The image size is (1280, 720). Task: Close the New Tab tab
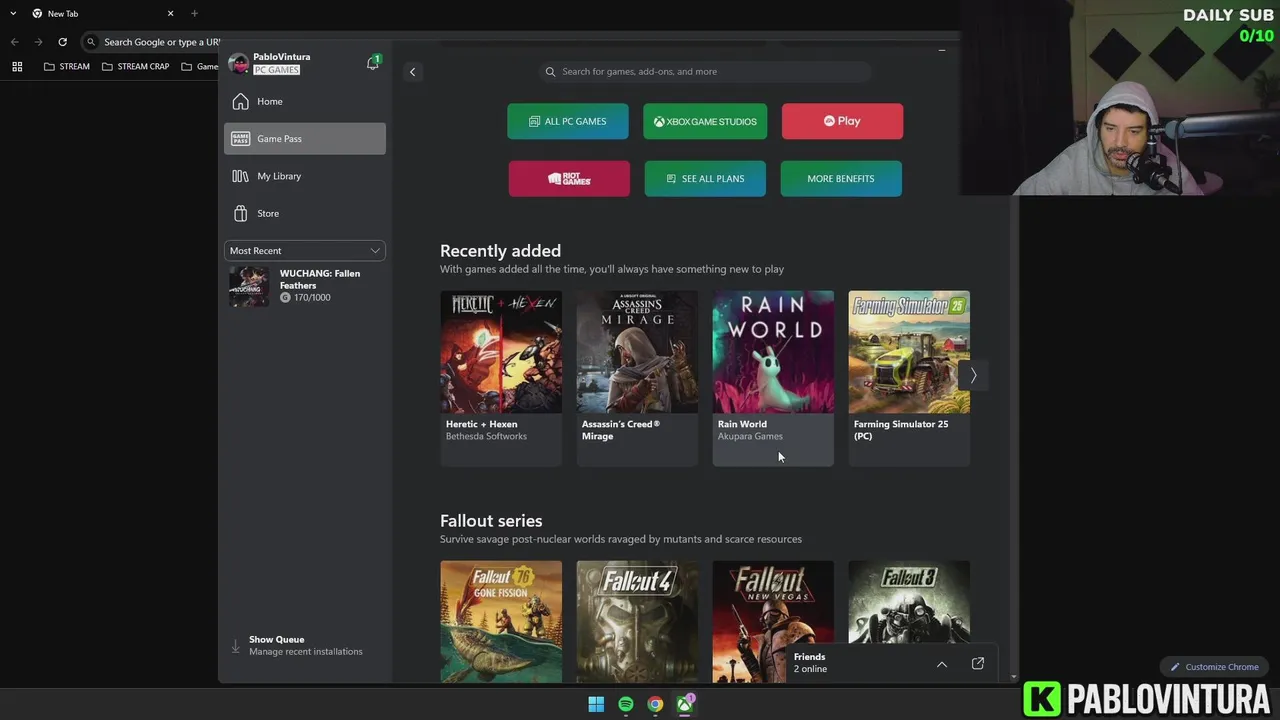point(170,14)
